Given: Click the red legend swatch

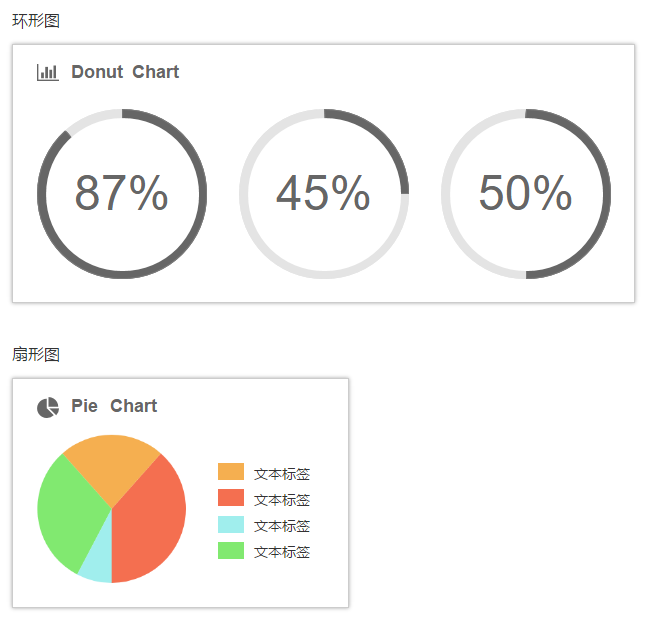Looking at the screenshot, I should [x=231, y=498].
